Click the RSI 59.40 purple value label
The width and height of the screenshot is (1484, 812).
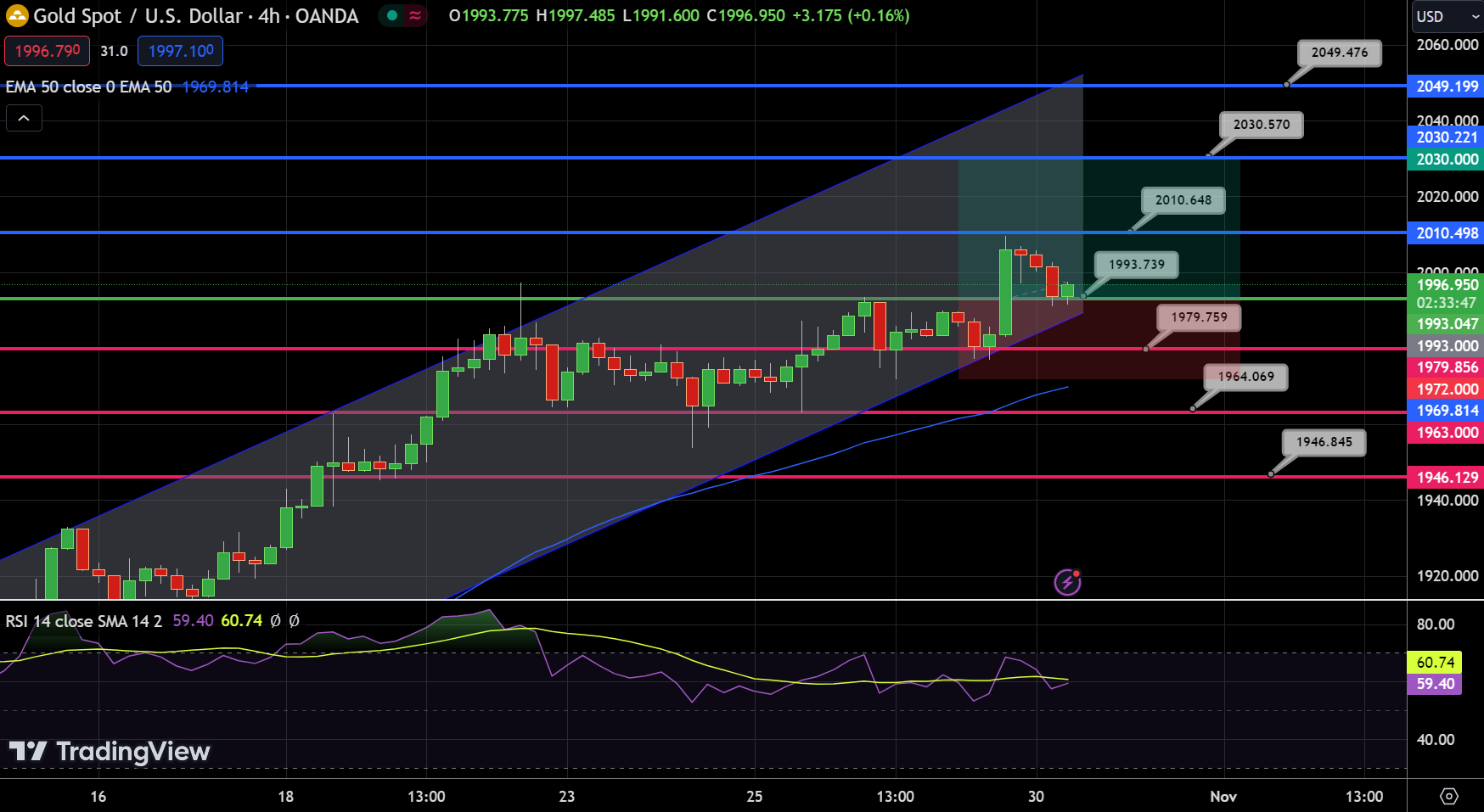tap(1435, 684)
